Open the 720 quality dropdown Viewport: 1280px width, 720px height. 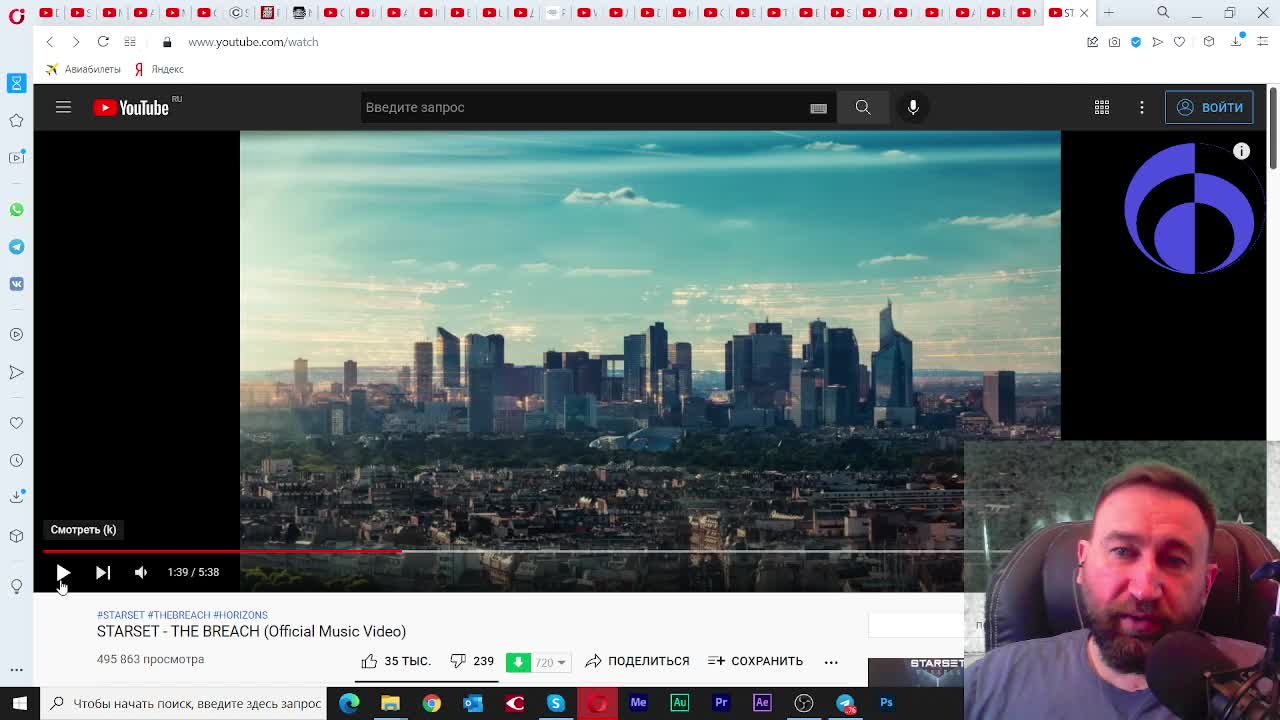pyautogui.click(x=550, y=662)
